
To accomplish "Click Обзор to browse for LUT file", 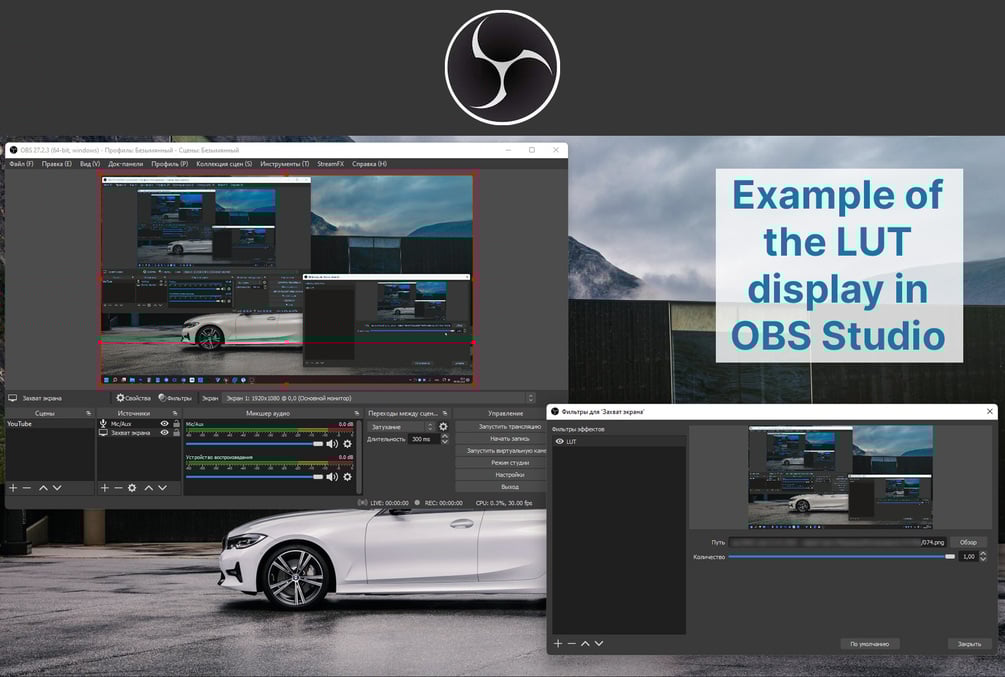I will click(x=968, y=542).
